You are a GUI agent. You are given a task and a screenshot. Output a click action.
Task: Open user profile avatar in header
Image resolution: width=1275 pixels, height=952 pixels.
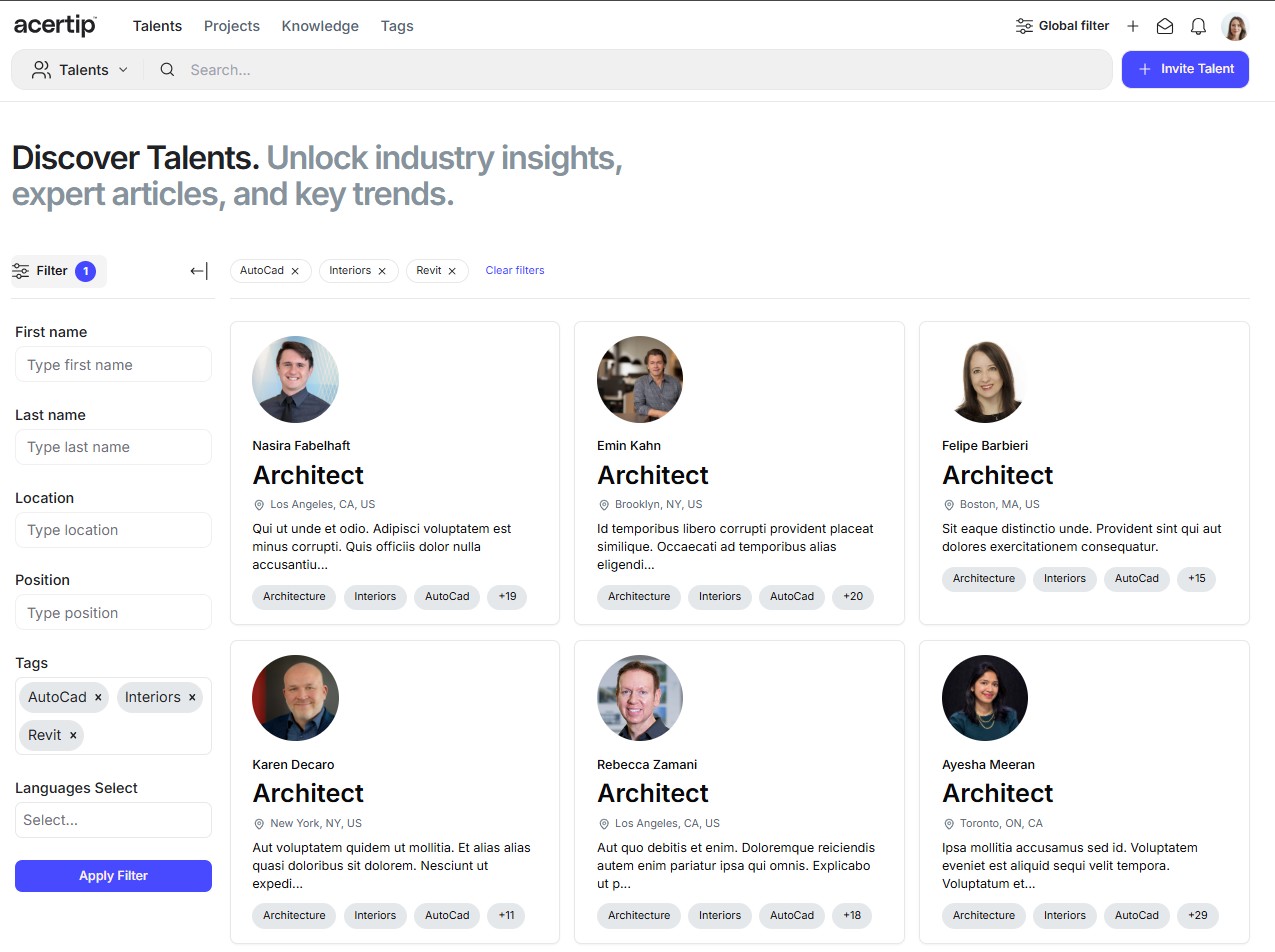pos(1235,27)
